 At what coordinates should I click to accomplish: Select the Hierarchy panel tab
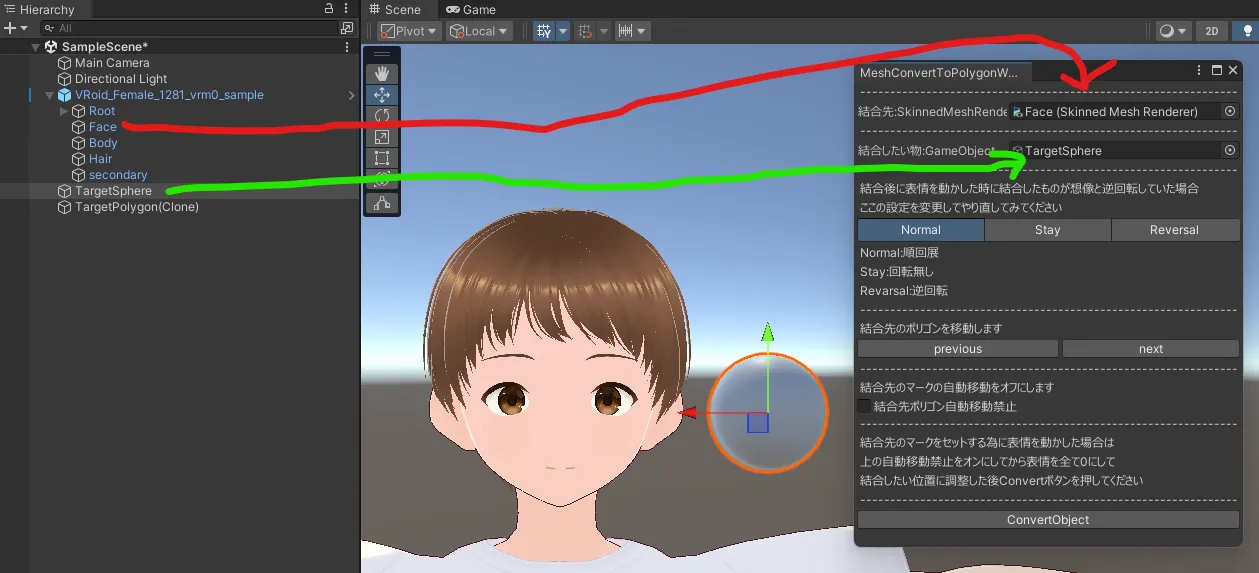pos(40,9)
